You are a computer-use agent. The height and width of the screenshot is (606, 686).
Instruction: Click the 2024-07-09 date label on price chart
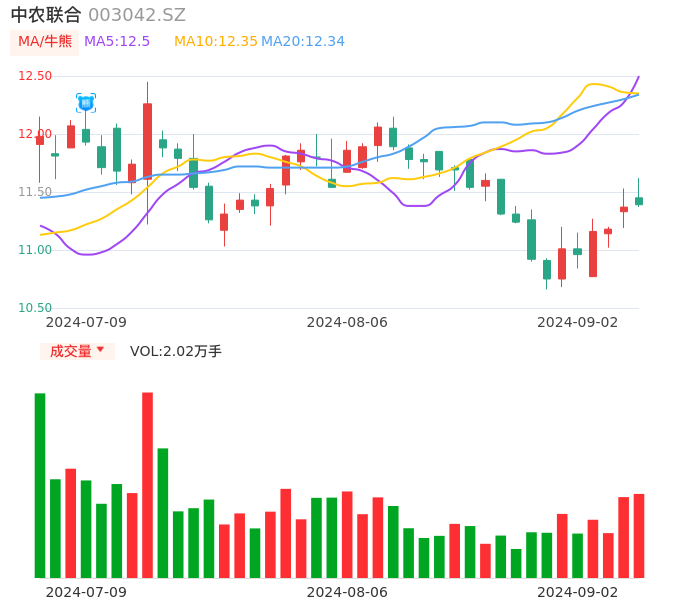pos(86,322)
